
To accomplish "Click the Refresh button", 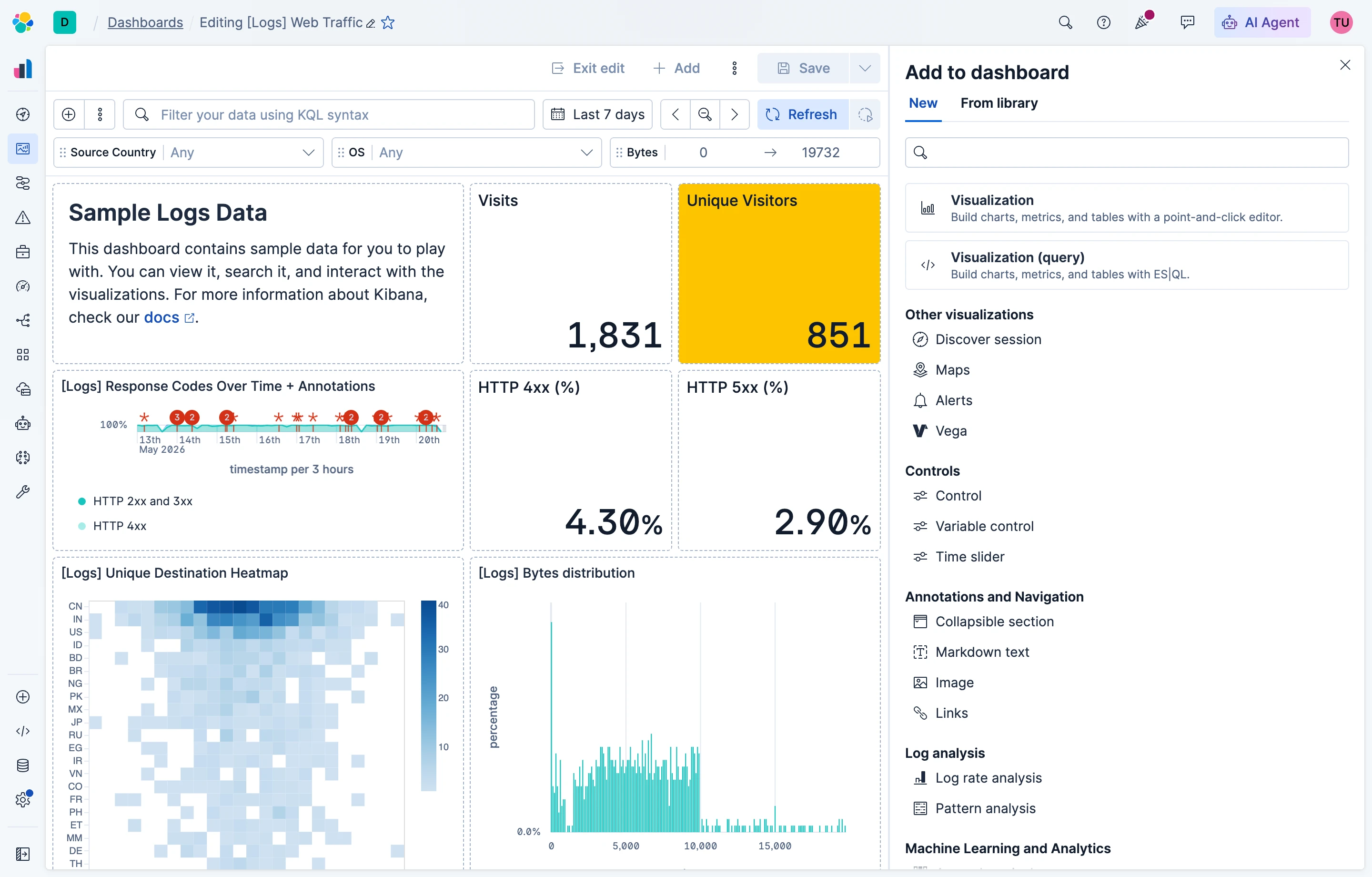I will [x=803, y=114].
